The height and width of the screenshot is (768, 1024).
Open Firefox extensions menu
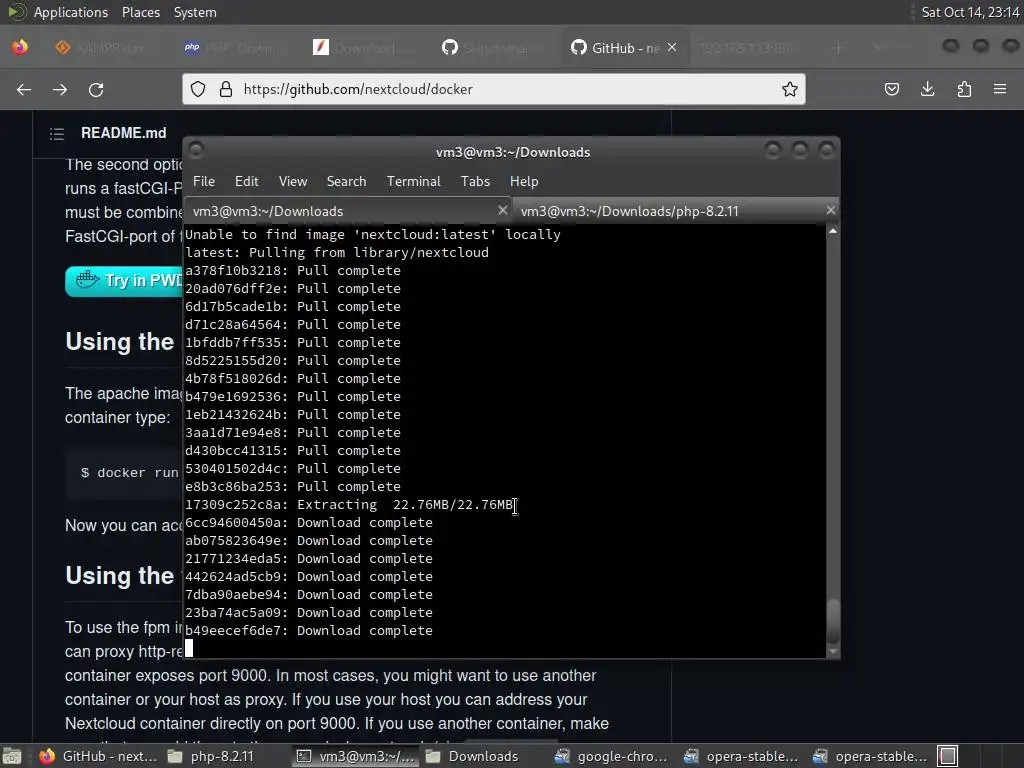pyautogui.click(x=964, y=89)
